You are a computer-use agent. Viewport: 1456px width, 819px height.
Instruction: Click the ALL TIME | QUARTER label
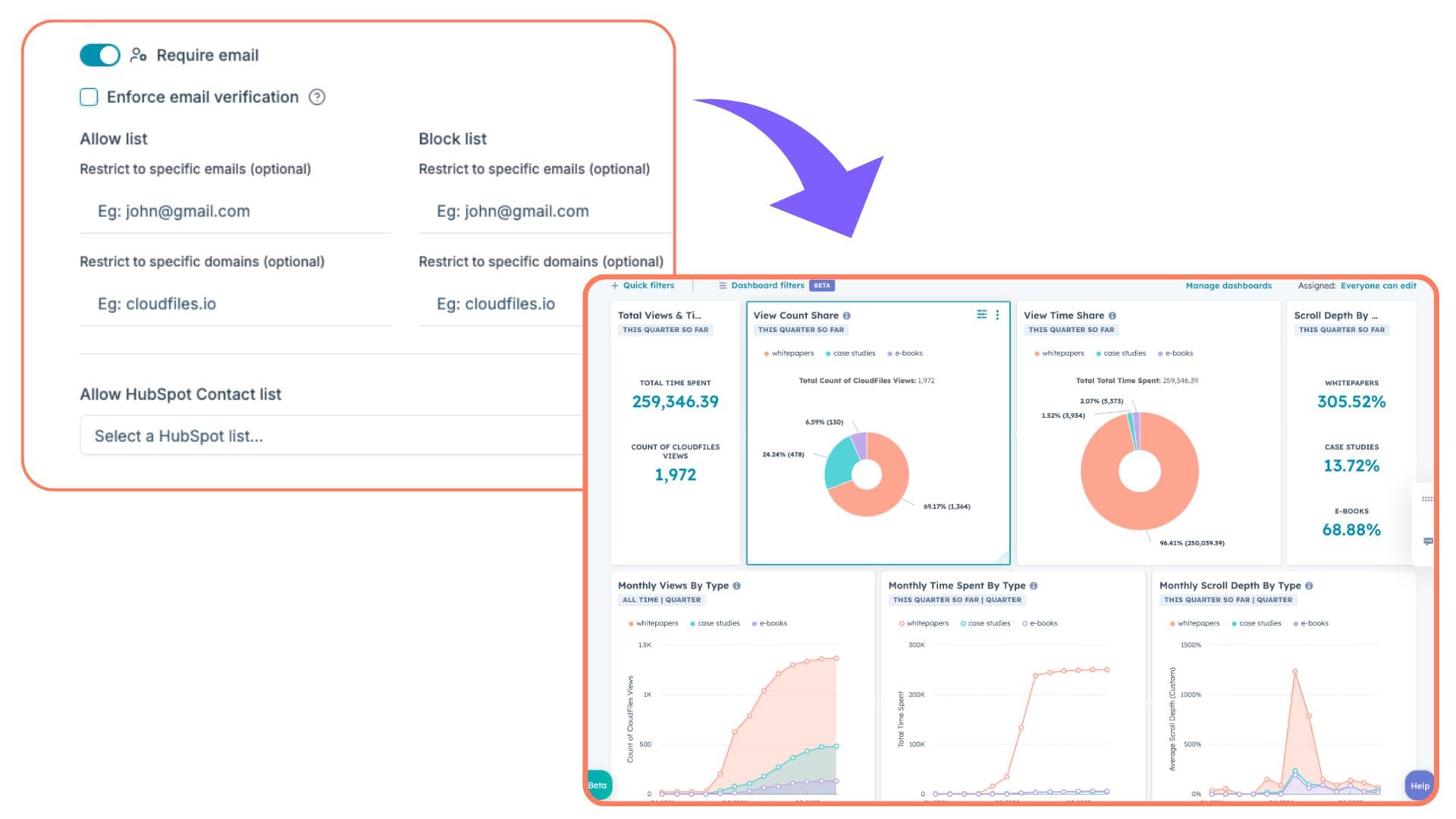pyautogui.click(x=661, y=600)
